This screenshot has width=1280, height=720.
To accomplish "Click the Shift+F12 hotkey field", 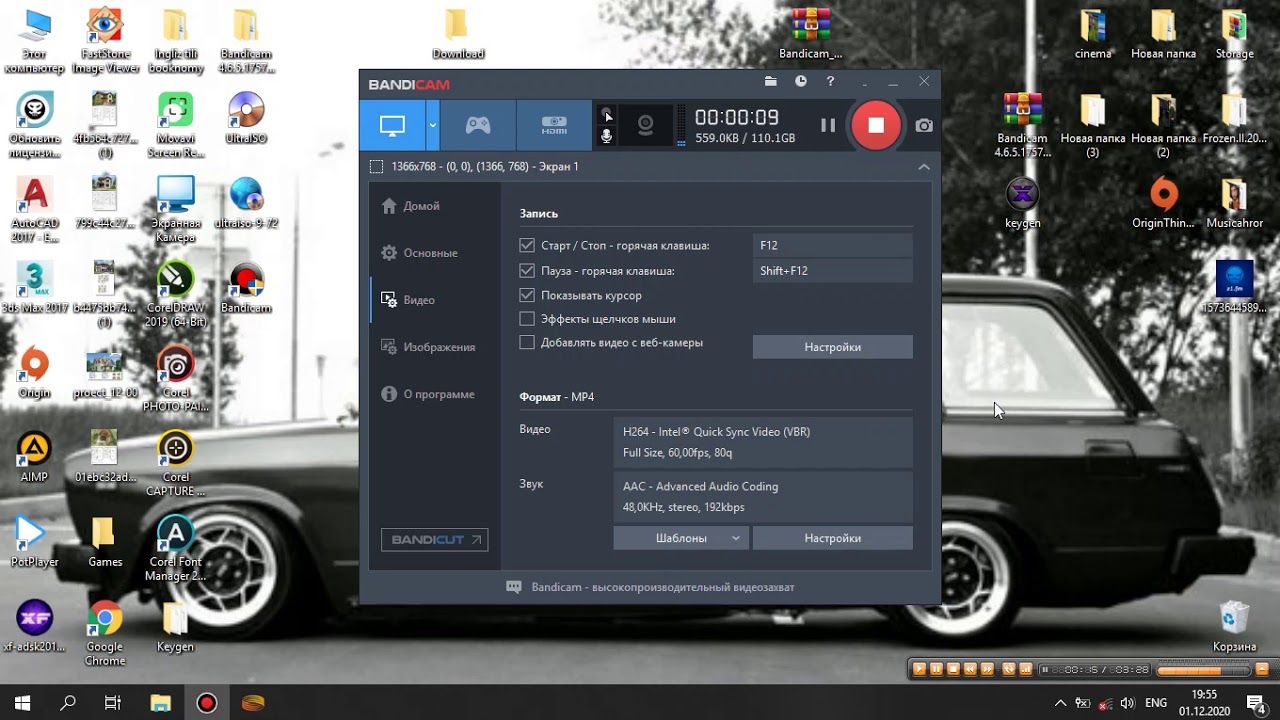I will 832,270.
